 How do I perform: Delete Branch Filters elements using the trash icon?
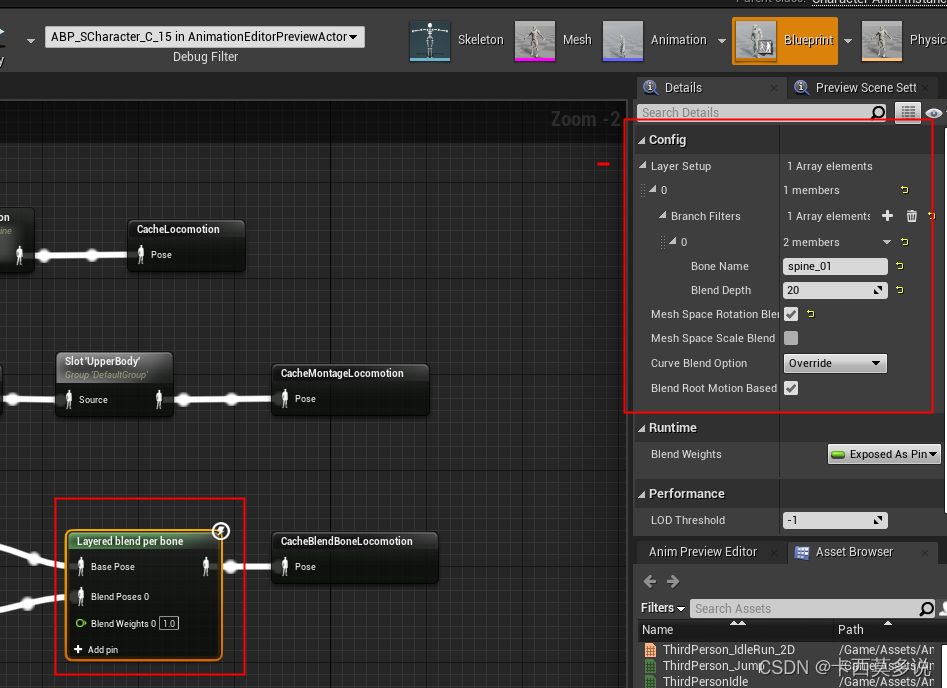[910, 215]
